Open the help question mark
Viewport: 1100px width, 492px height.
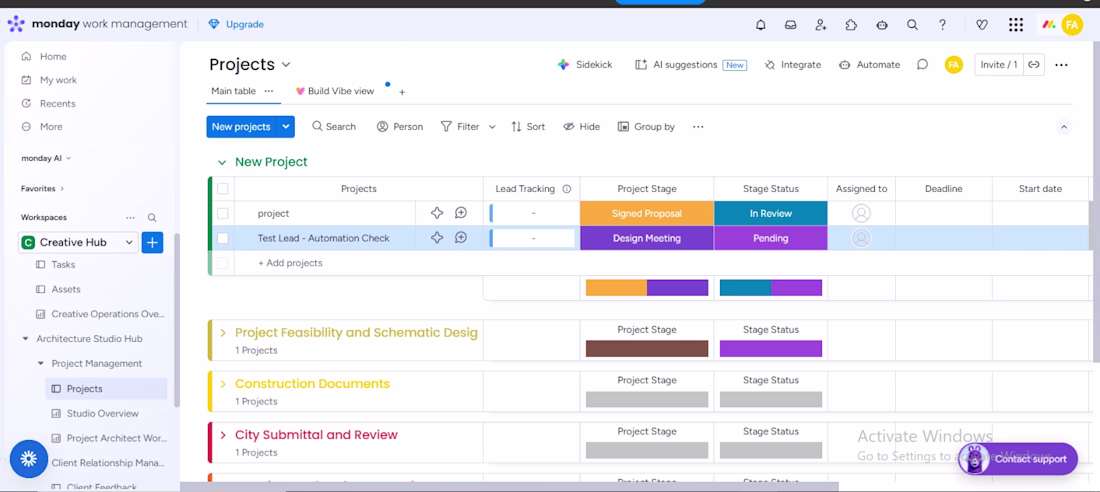pyautogui.click(x=943, y=25)
